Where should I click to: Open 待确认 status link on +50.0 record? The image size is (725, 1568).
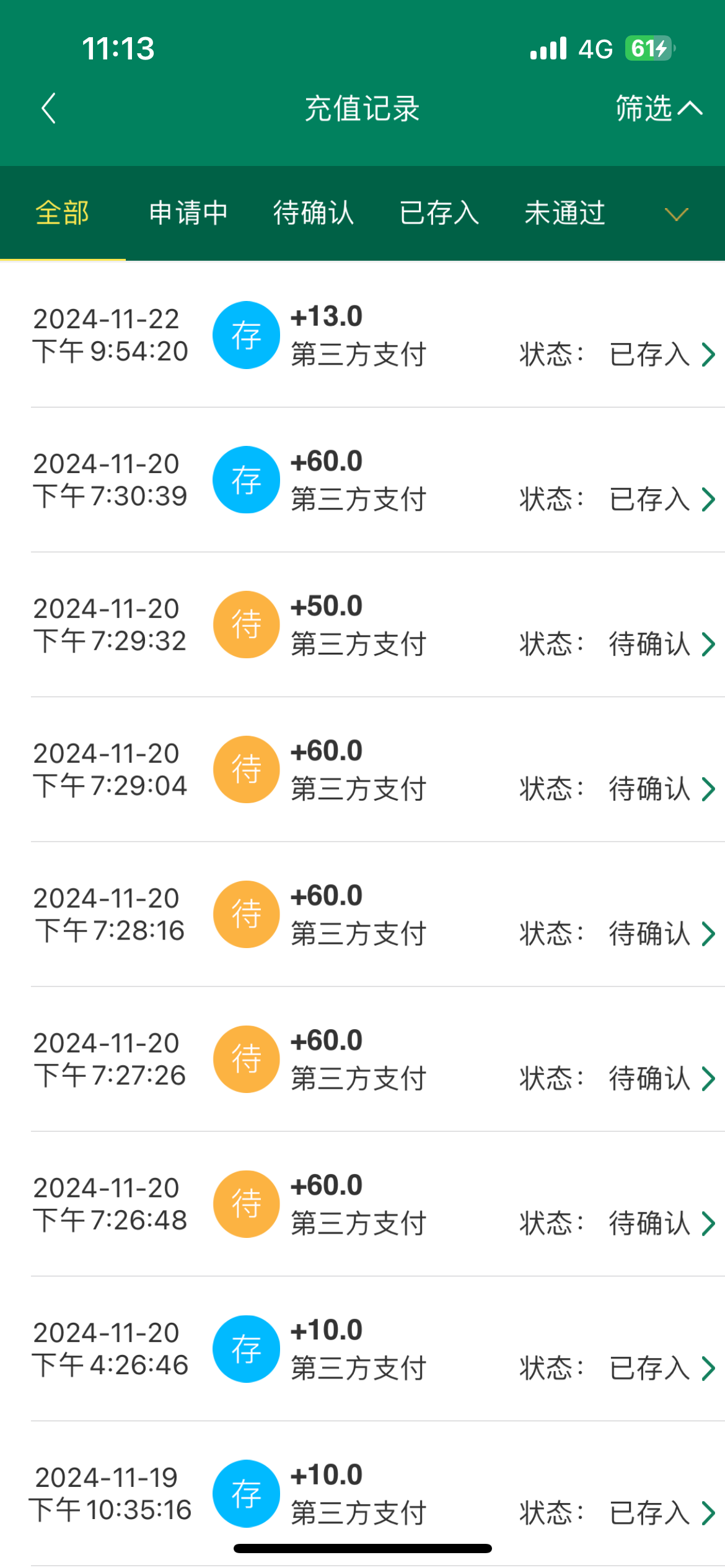point(649,644)
